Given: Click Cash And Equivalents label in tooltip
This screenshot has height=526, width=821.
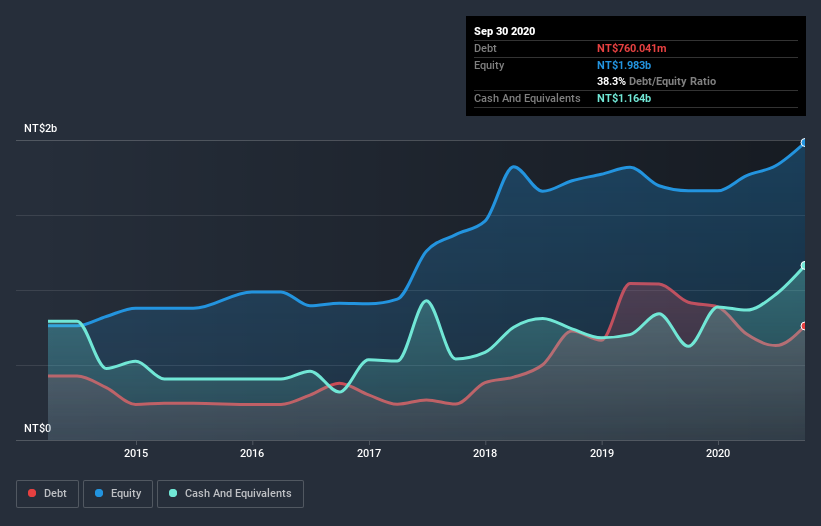Looking at the screenshot, I should tap(527, 98).
